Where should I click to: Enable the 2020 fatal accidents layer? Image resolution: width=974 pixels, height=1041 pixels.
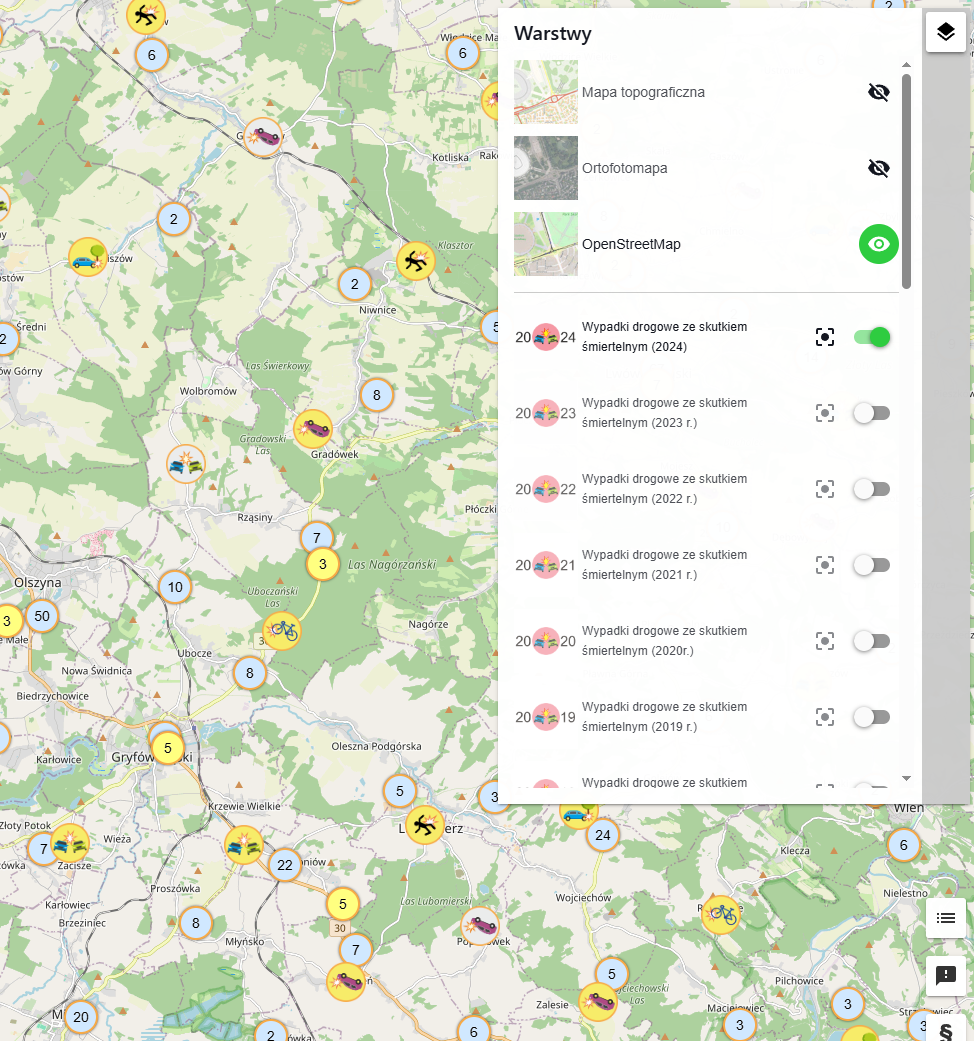(x=872, y=641)
